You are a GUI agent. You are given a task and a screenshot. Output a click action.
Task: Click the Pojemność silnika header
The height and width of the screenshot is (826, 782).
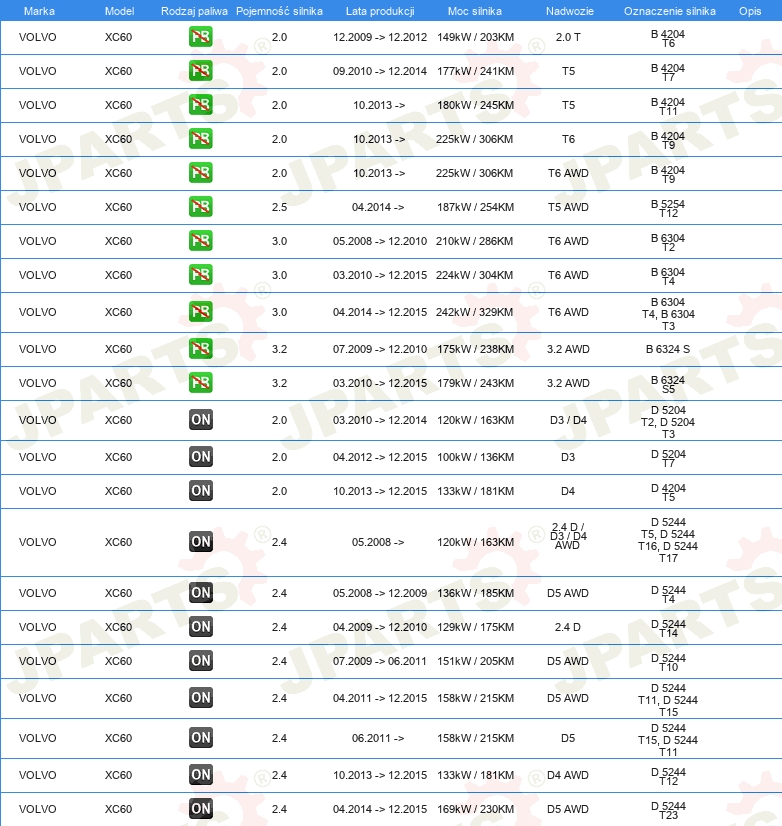pos(279,11)
